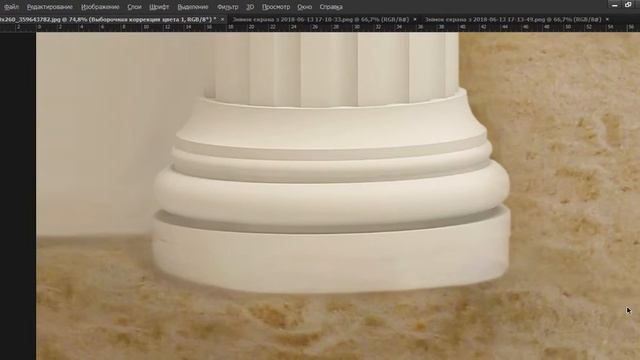Open the Справка menu

pyautogui.click(x=331, y=7)
